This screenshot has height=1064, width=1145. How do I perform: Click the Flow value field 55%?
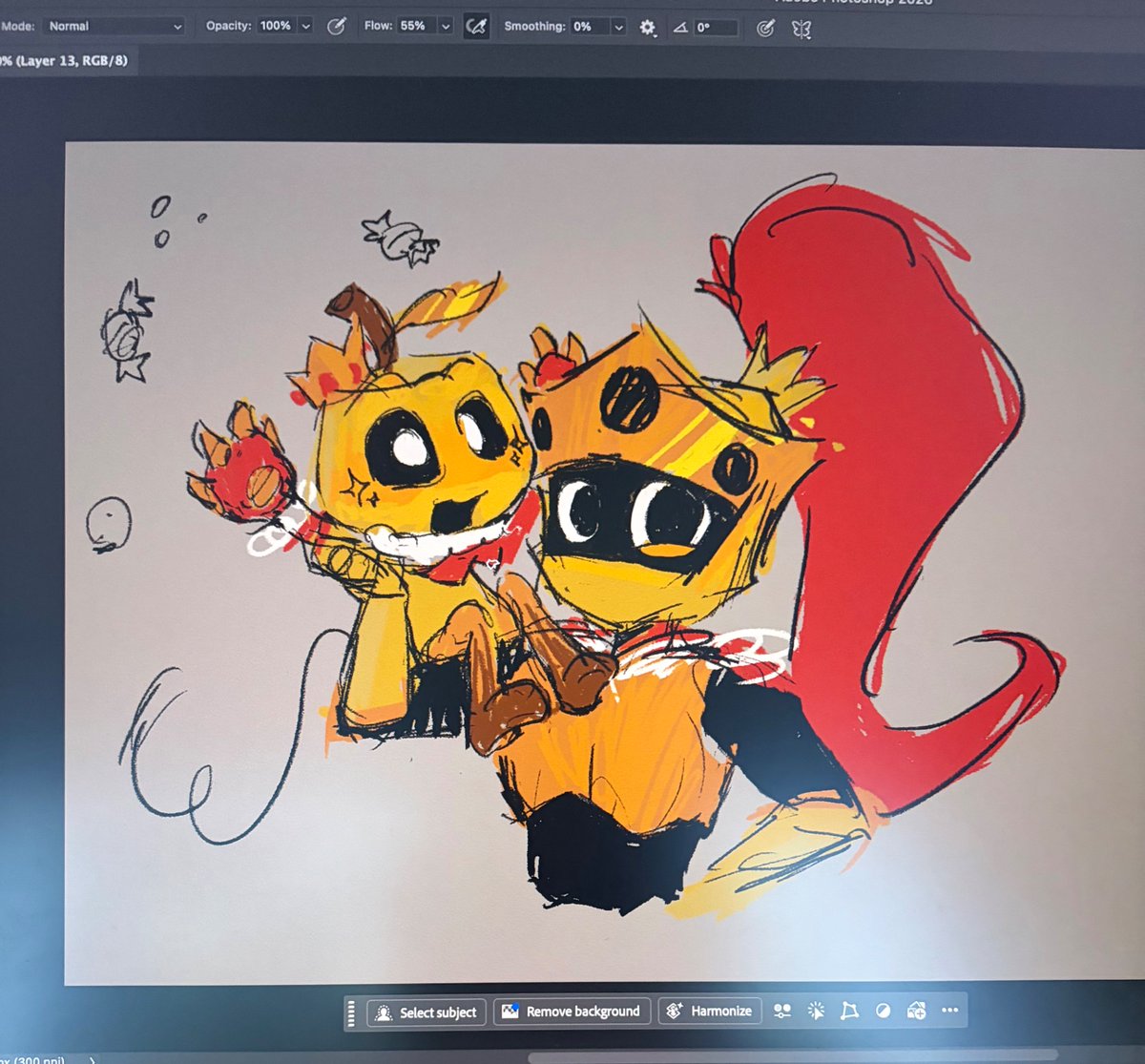coord(415,26)
